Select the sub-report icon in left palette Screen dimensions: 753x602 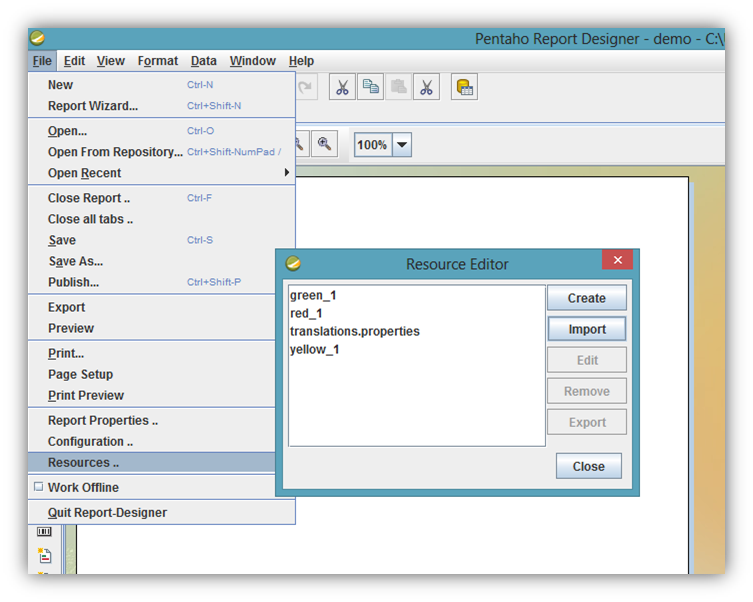44,555
